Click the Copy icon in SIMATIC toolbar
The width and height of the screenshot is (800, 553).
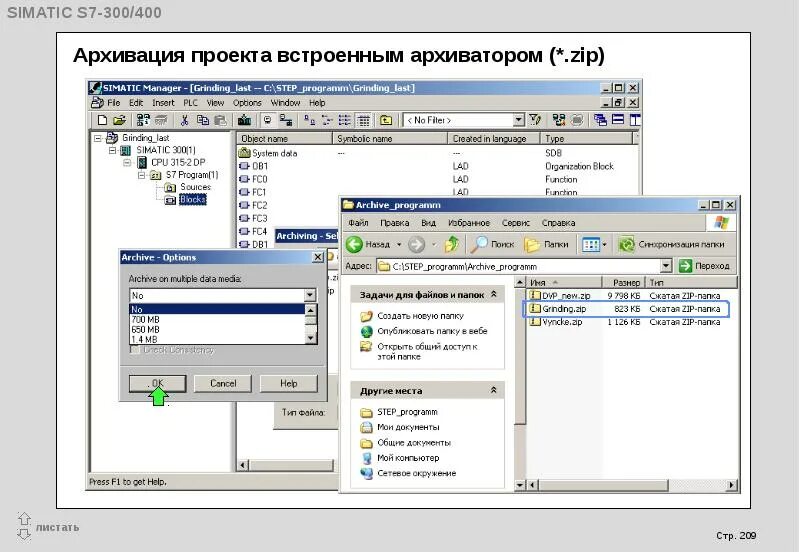point(203,120)
